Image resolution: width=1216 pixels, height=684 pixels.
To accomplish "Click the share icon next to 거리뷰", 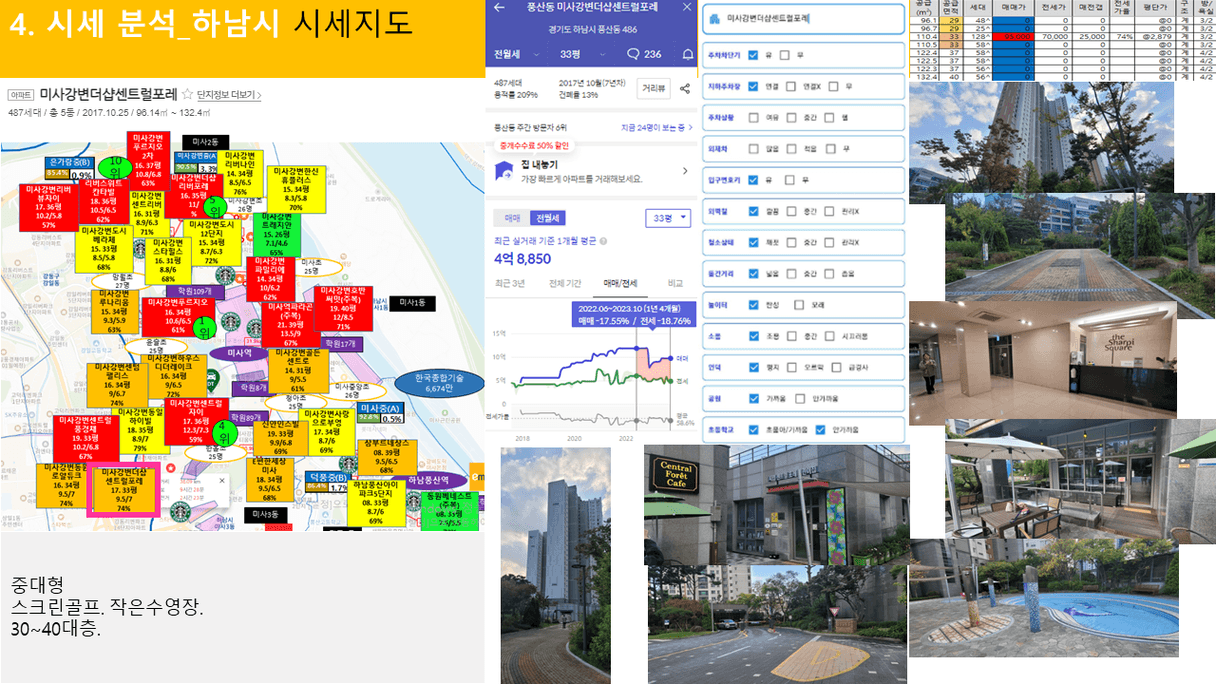I will pos(685,88).
